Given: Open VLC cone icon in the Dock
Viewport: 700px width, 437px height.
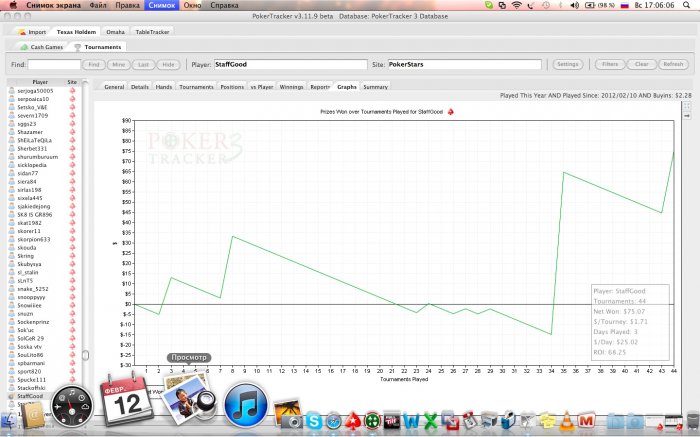Looking at the screenshot, I should click(567, 420).
